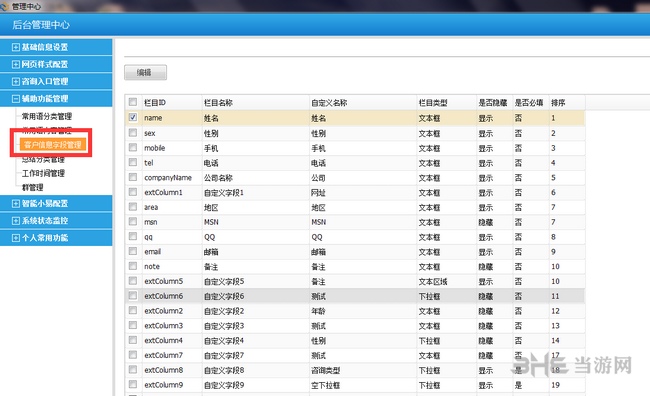Viewport: 650px width, 396px height.
Task: Uncheck the name row checkbox
Action: [x=133, y=117]
